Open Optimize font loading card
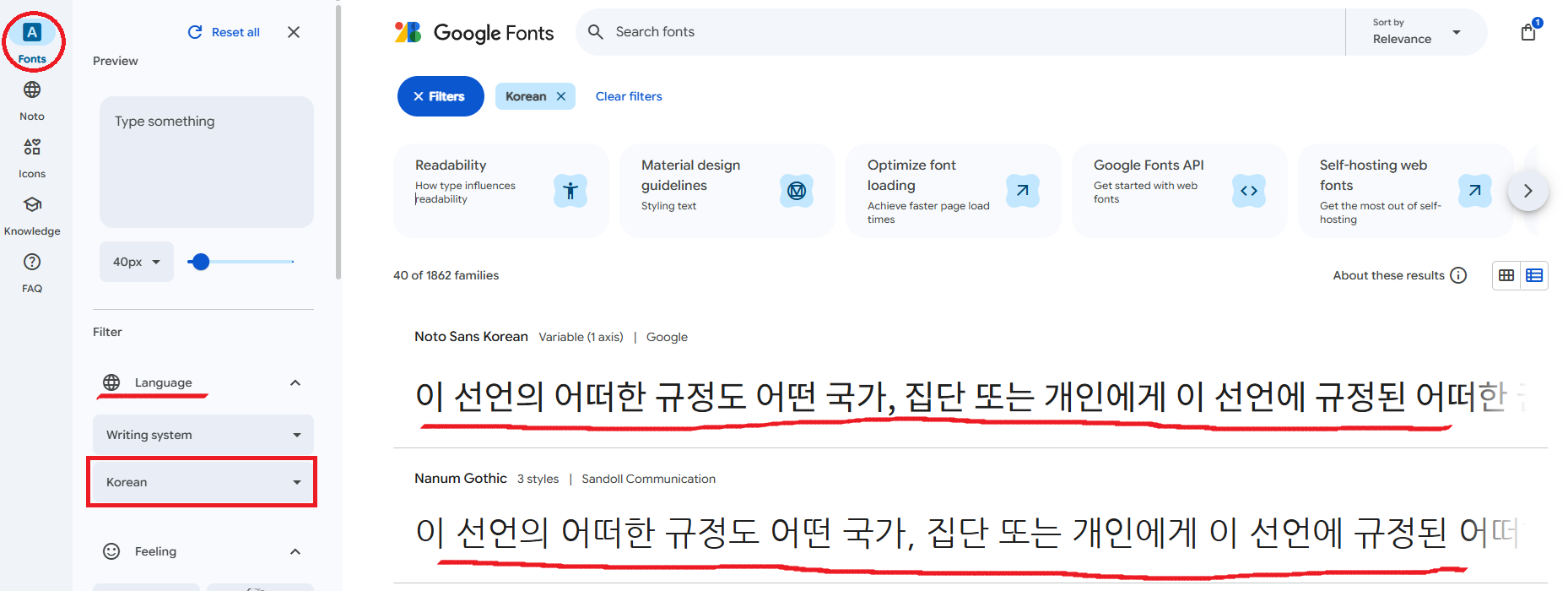 [x=954, y=191]
